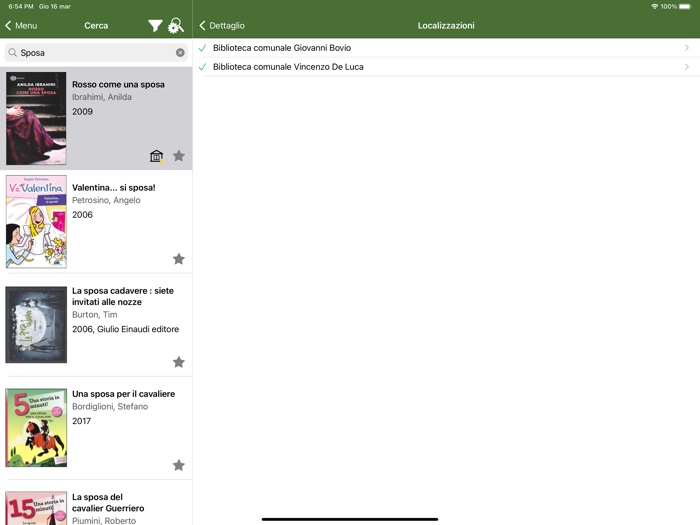
Task: Click author Ibrahimi, Anilda
Action: [102, 97]
